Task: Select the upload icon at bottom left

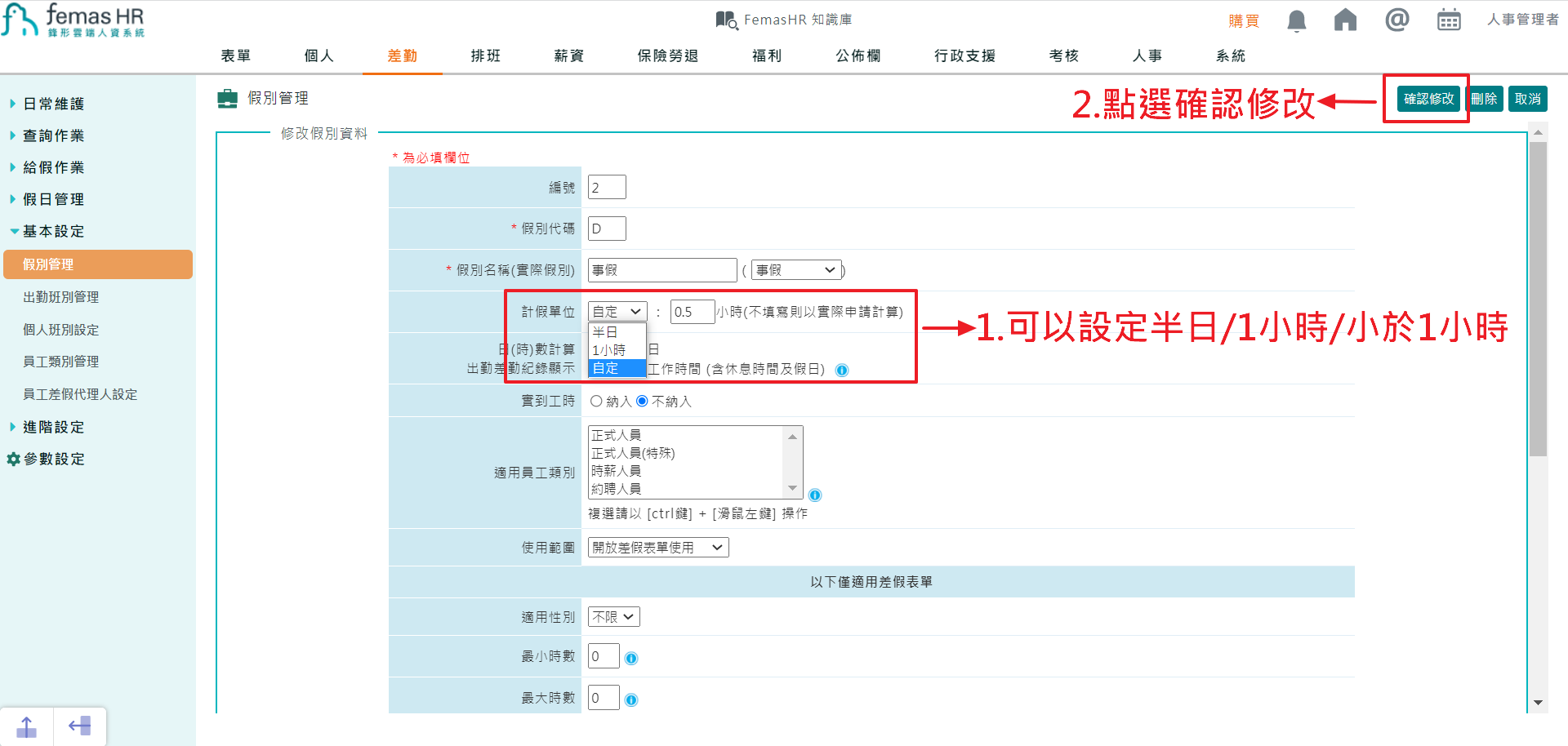Action: pos(26,725)
